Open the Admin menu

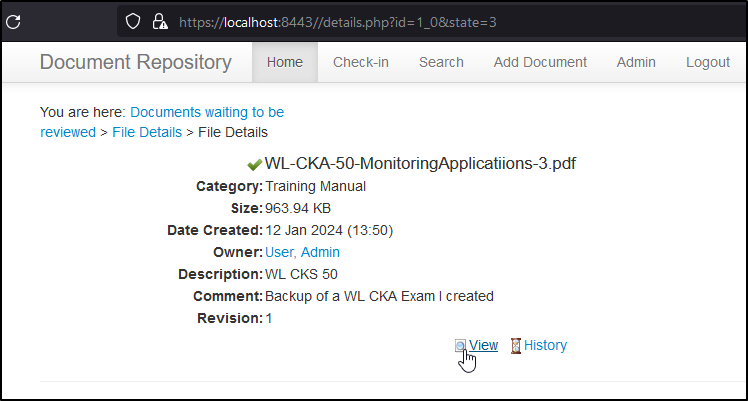636,62
